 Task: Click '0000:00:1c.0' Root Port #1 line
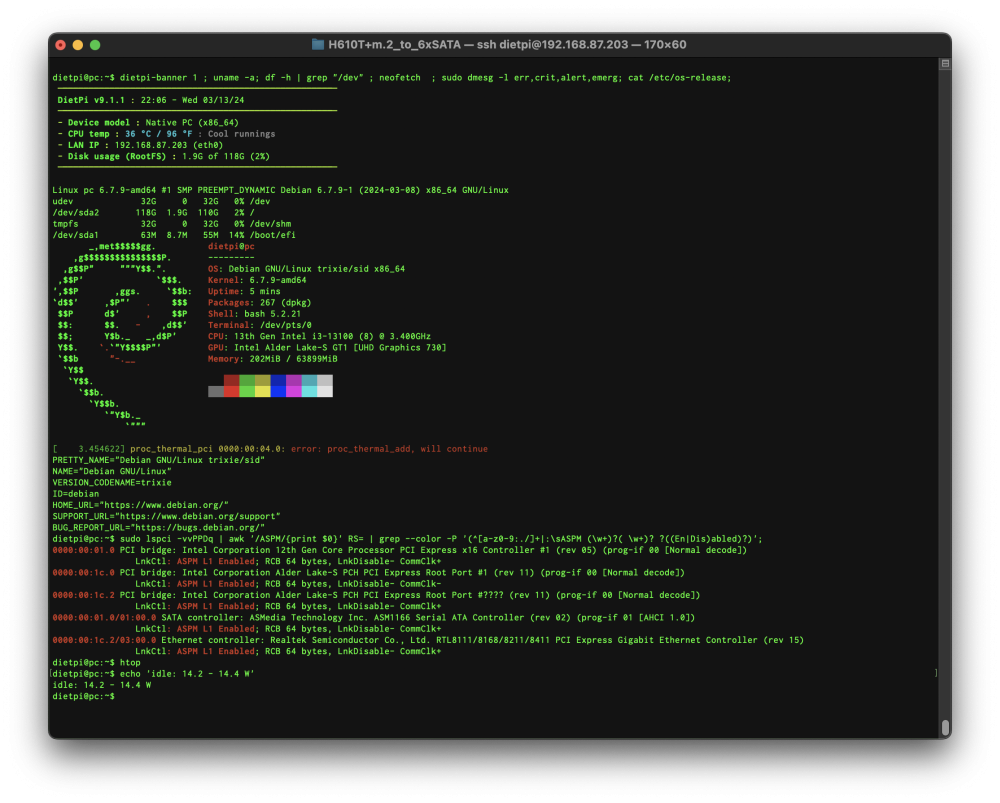[368, 573]
